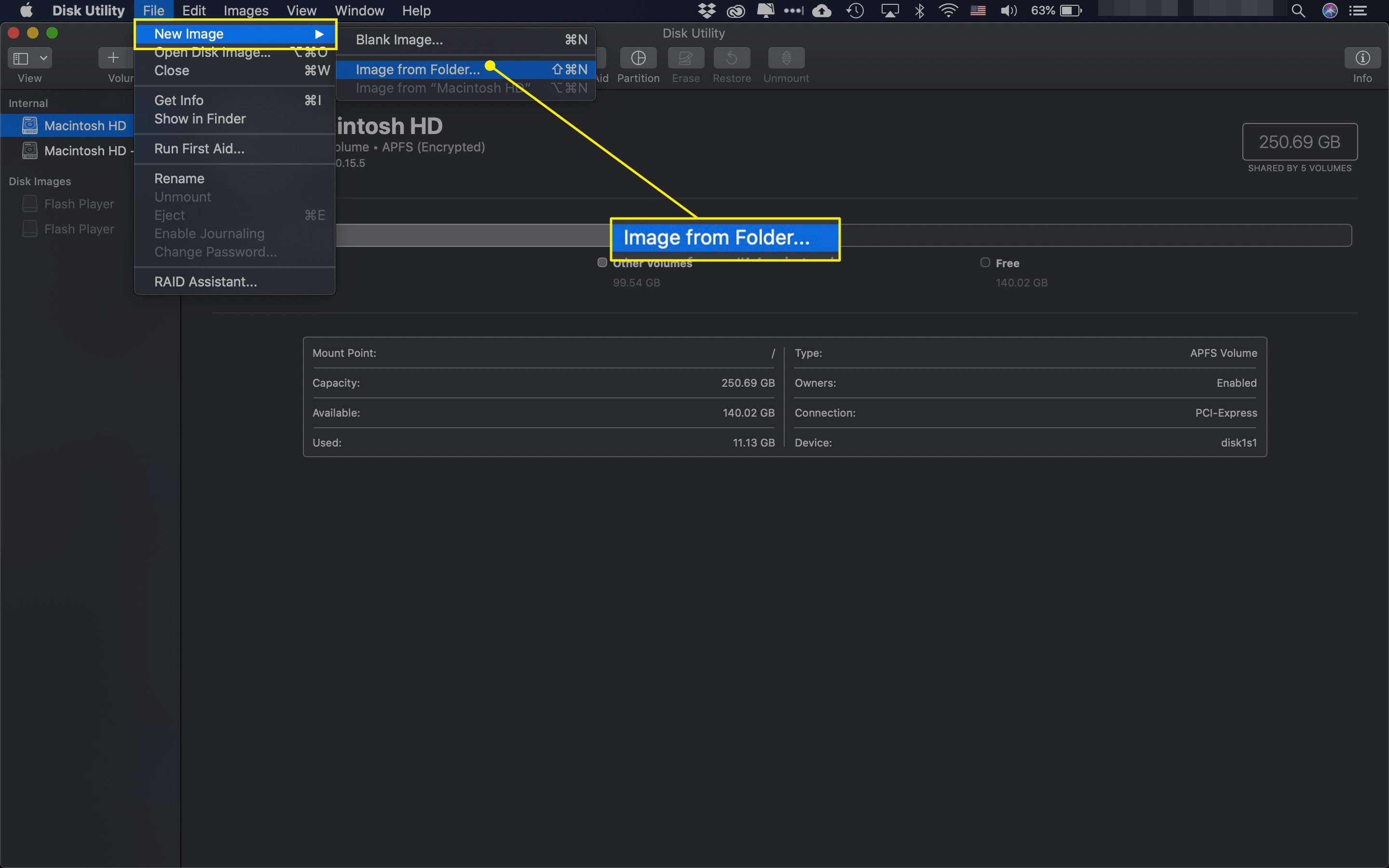1389x868 pixels.
Task: Click the 250.69 GB capacity box
Action: [1299, 142]
